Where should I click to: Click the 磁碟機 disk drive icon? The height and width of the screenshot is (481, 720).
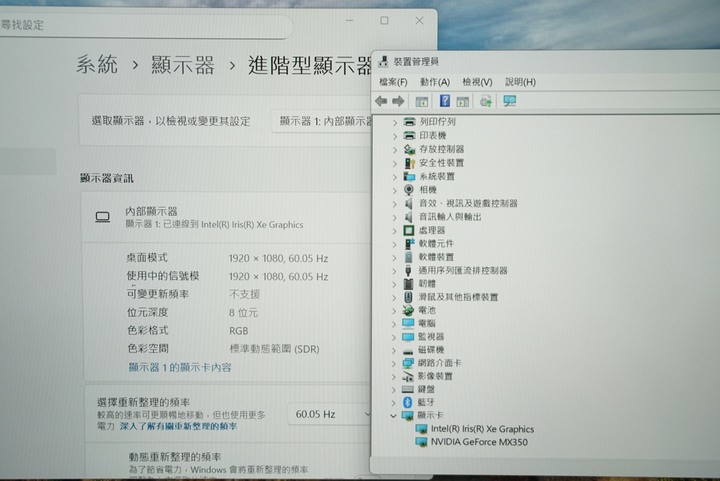point(408,351)
